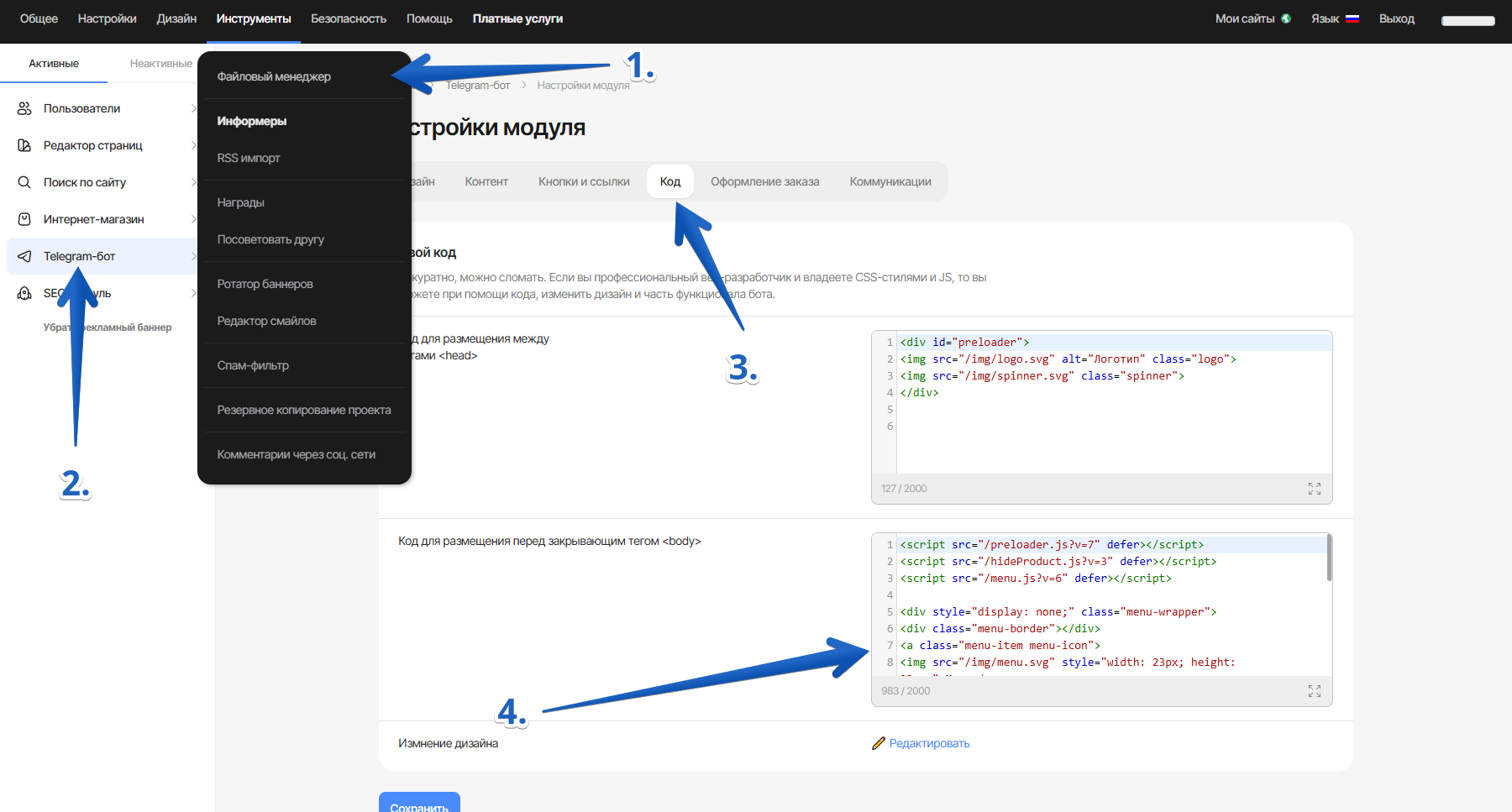Switch to the Кнопки и ссылки tab
Viewport: 1512px width, 812px height.
tap(584, 181)
